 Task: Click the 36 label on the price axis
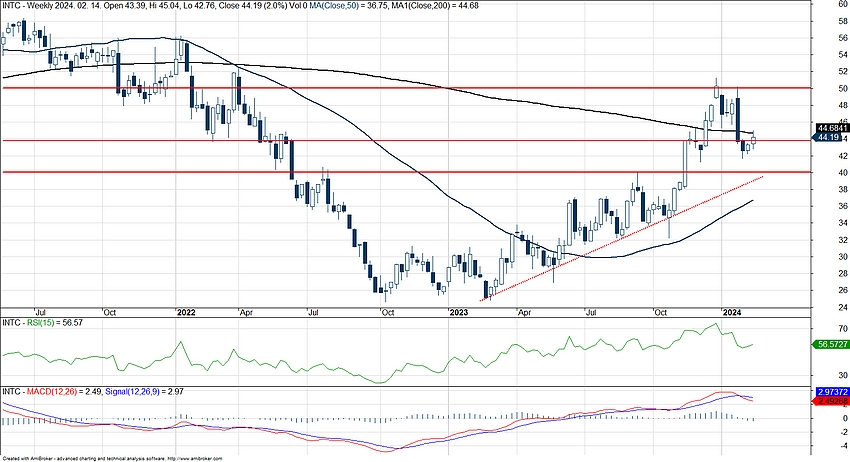[843, 206]
